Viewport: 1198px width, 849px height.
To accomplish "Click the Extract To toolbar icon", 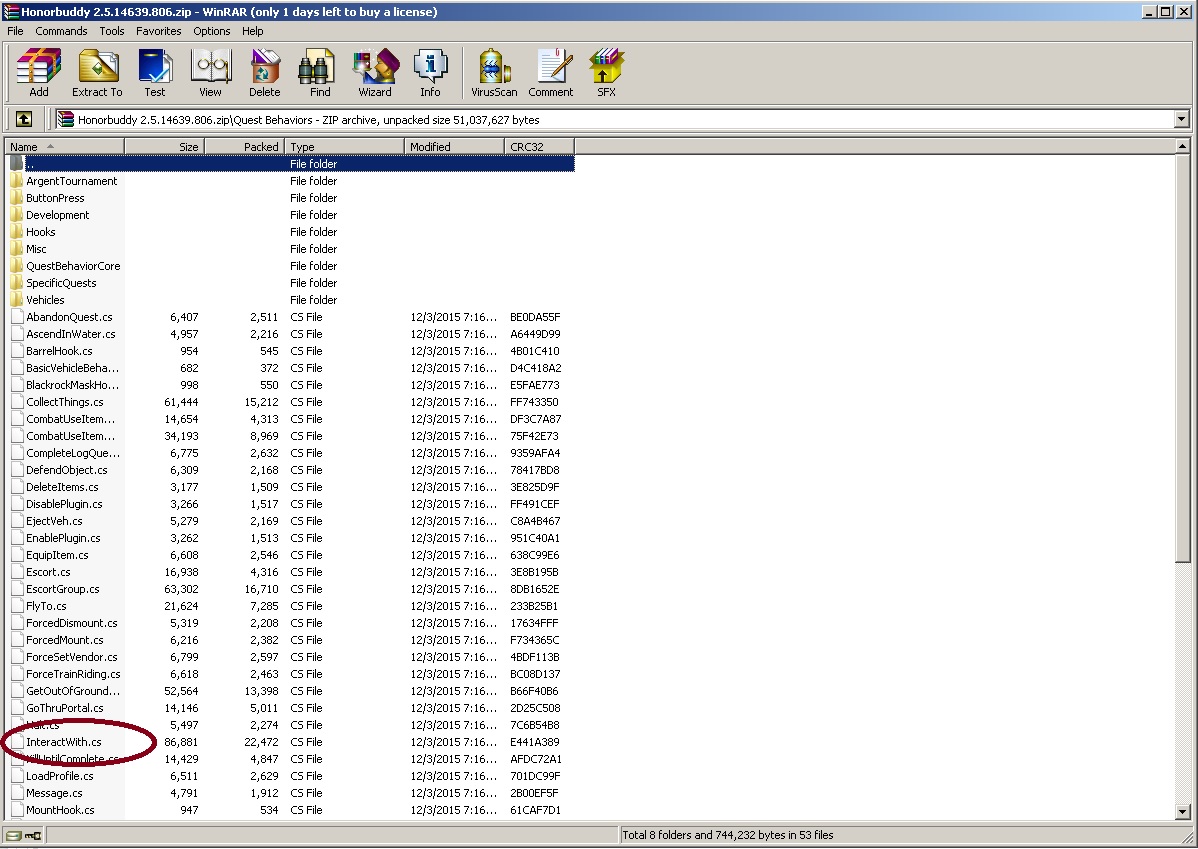I will coord(97,73).
